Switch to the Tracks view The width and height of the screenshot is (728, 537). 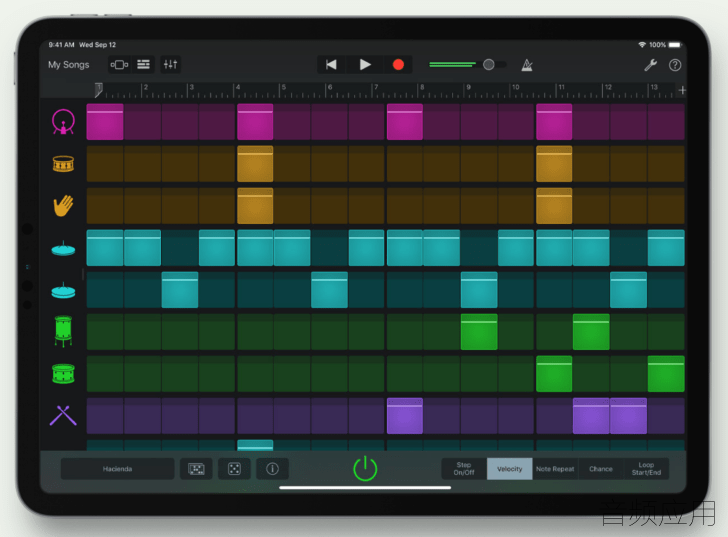coord(143,65)
